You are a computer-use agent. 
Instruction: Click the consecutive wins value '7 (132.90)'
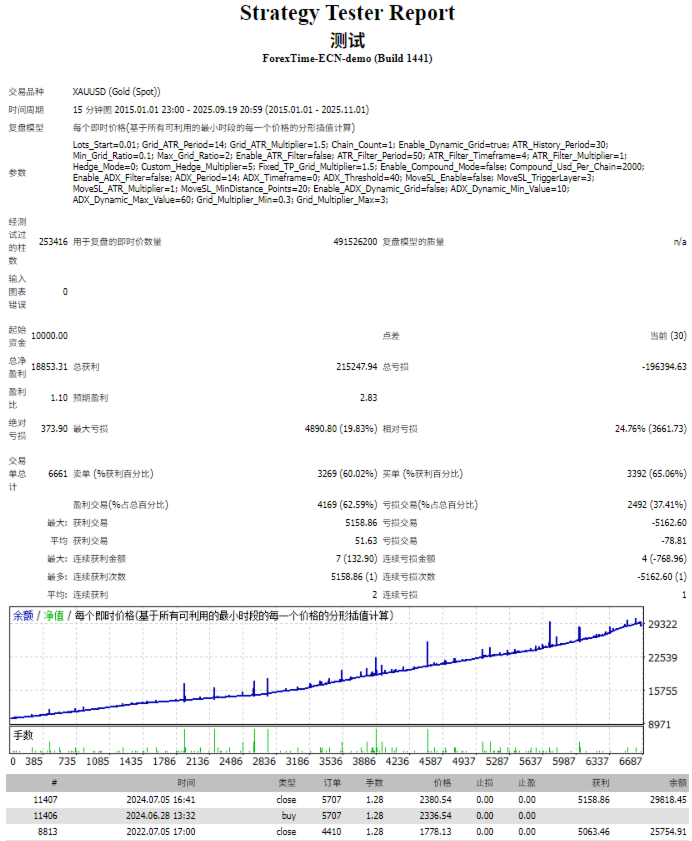pyautogui.click(x=356, y=559)
